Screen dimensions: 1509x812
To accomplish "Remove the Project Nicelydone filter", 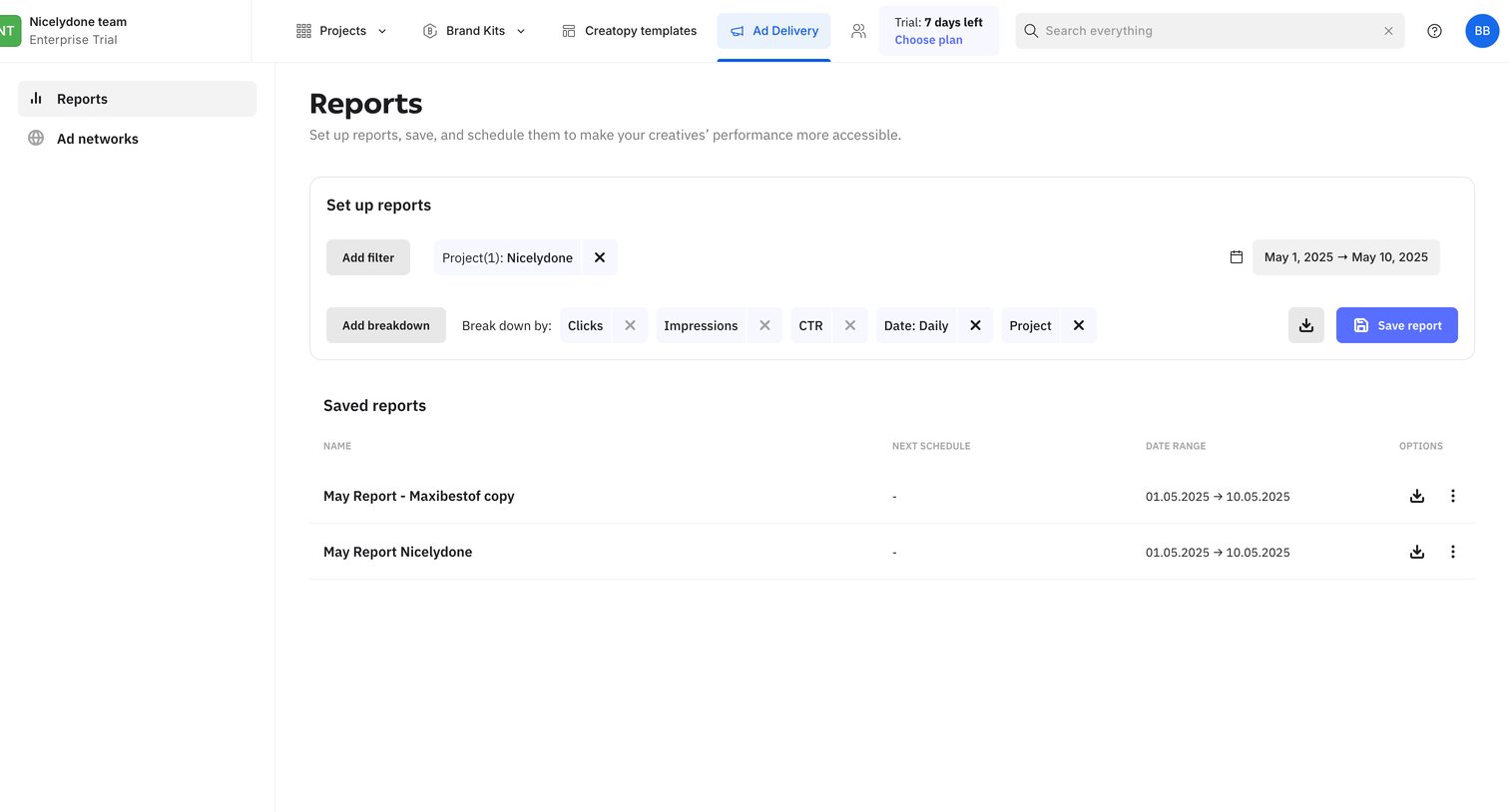I will (600, 257).
